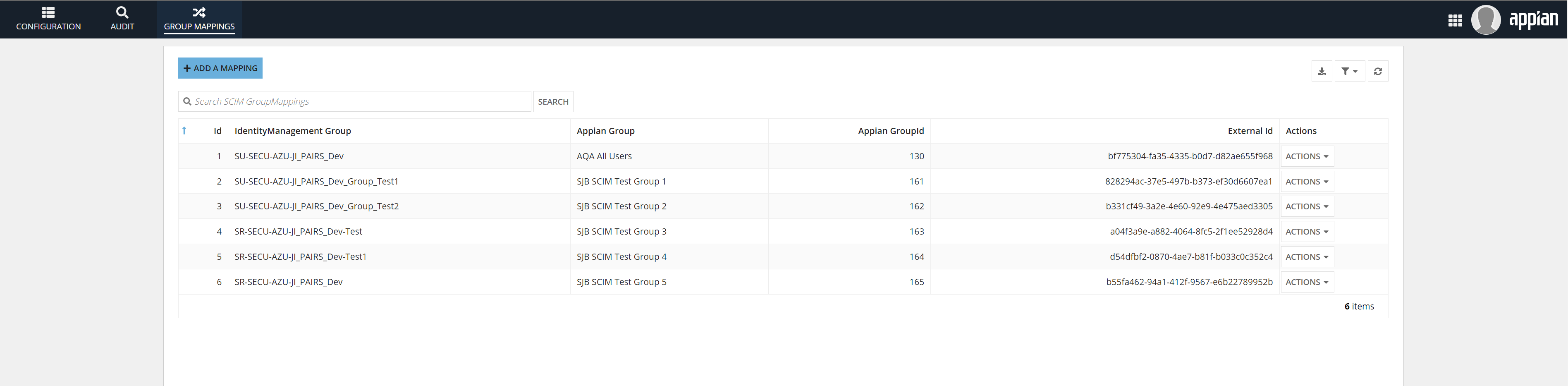
Task: Open the apps grid icon
Action: [1455, 21]
